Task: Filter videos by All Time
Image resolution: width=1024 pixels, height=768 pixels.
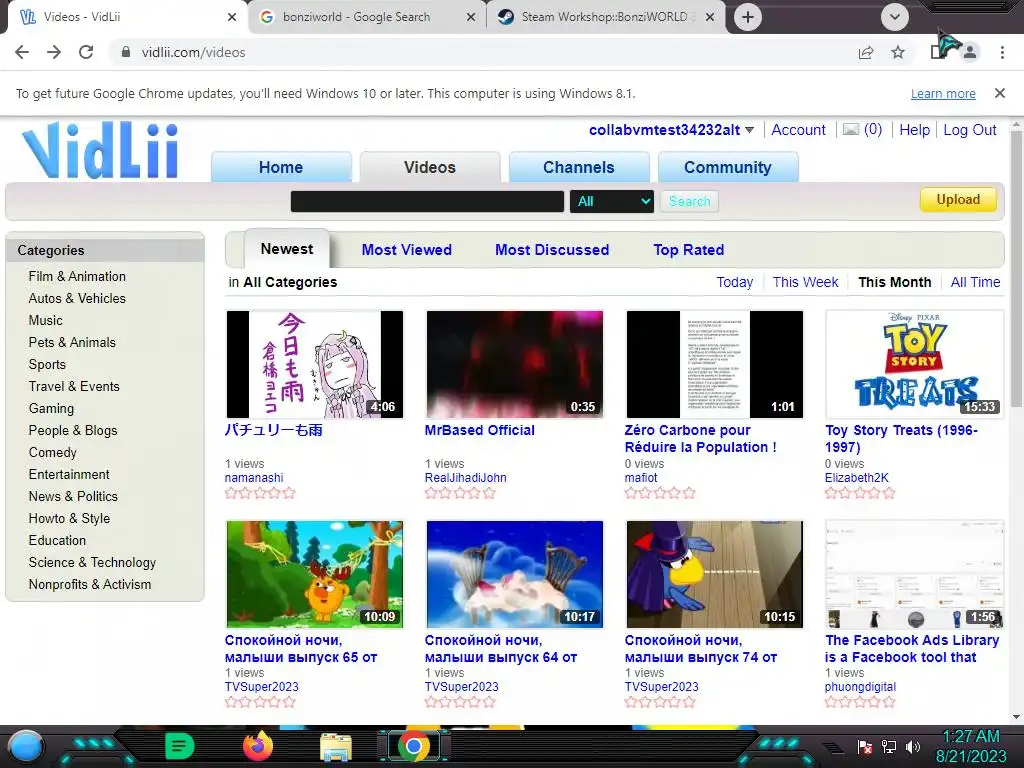Action: point(975,282)
